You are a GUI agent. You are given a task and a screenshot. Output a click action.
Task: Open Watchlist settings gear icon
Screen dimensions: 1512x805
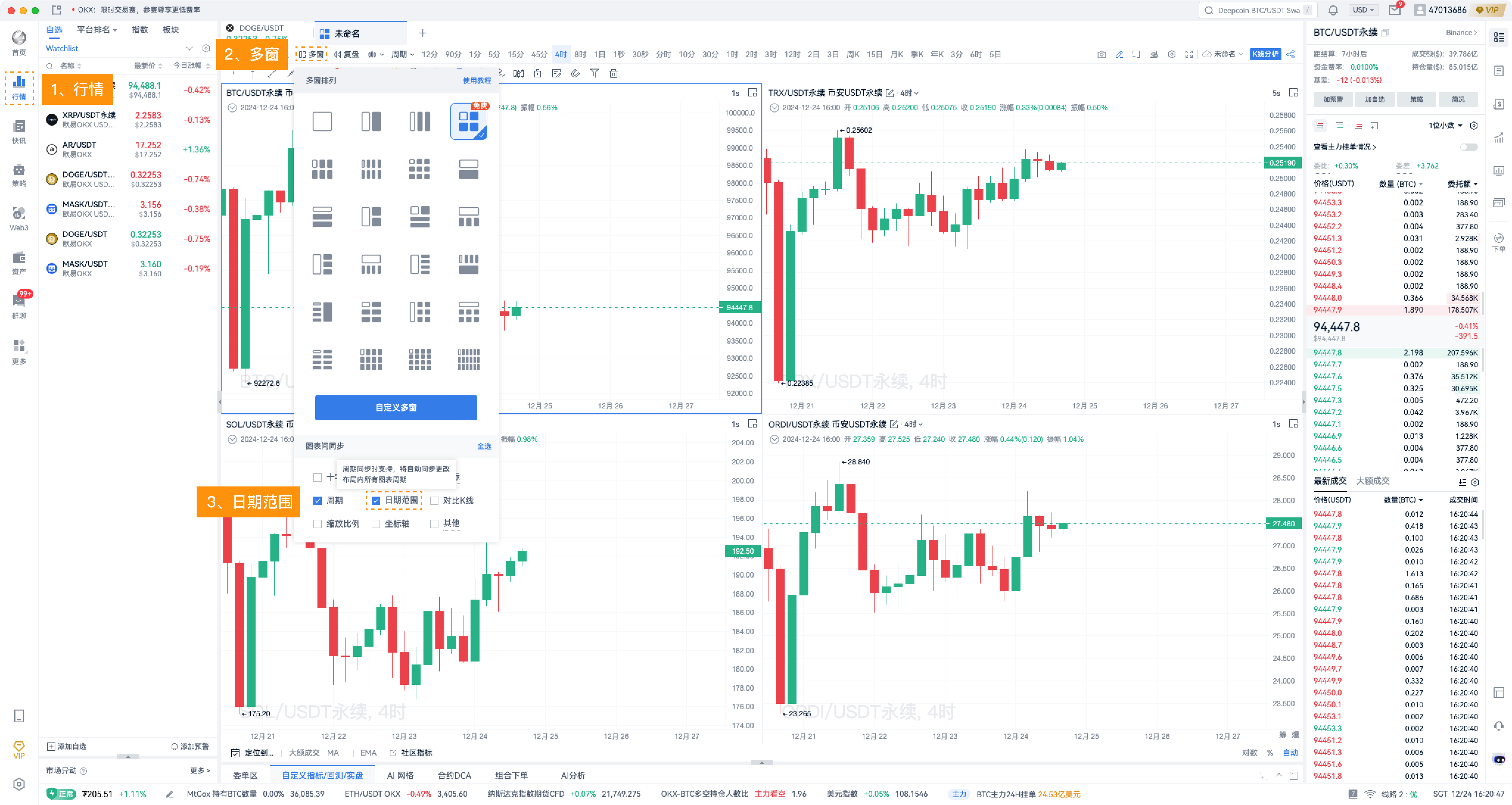(x=206, y=48)
